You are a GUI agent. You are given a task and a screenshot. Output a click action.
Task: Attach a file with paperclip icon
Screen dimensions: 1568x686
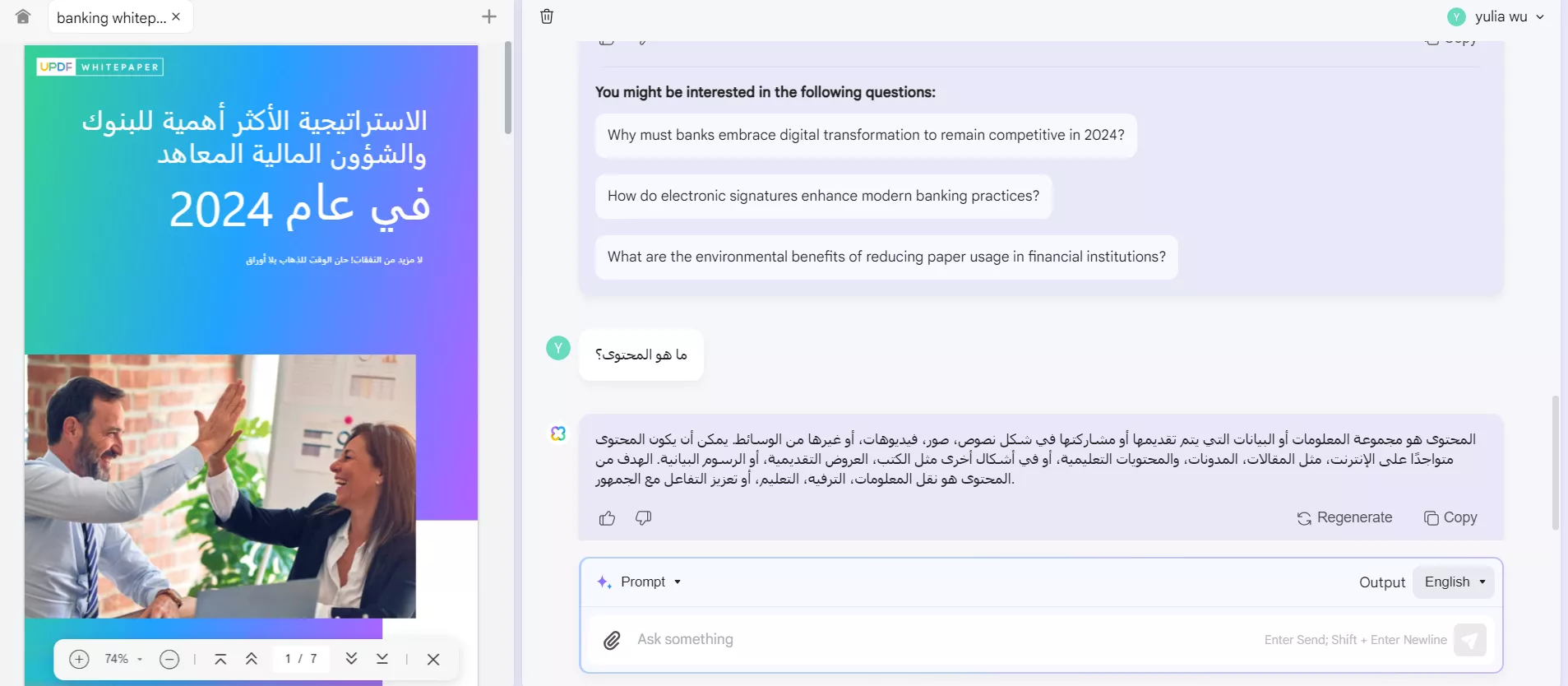tap(612, 640)
